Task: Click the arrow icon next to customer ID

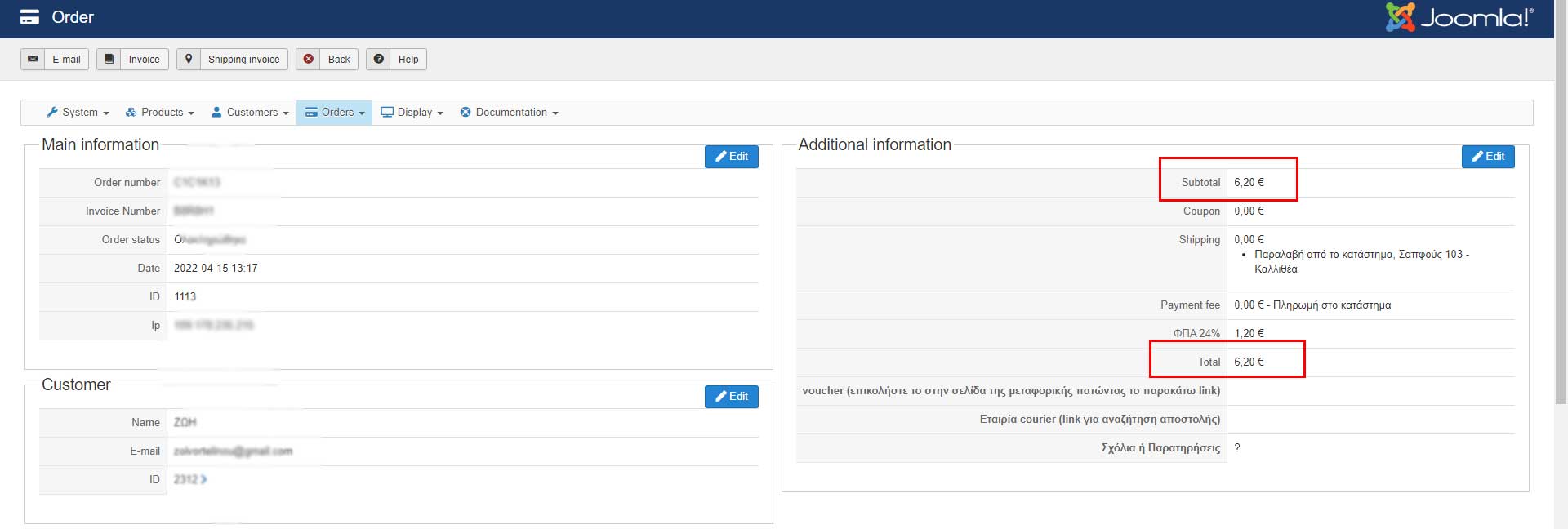Action: pos(203,479)
